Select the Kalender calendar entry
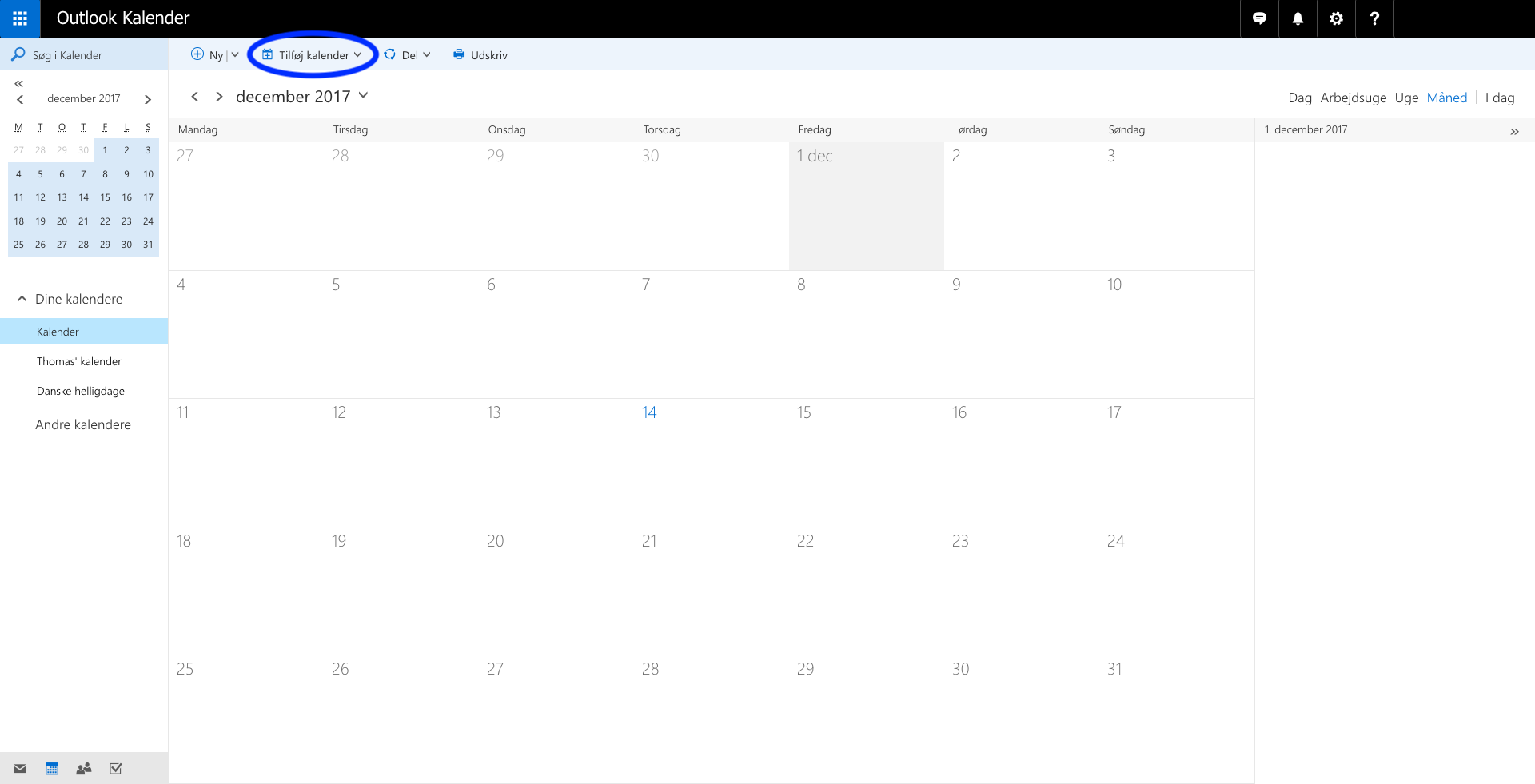 (x=84, y=331)
